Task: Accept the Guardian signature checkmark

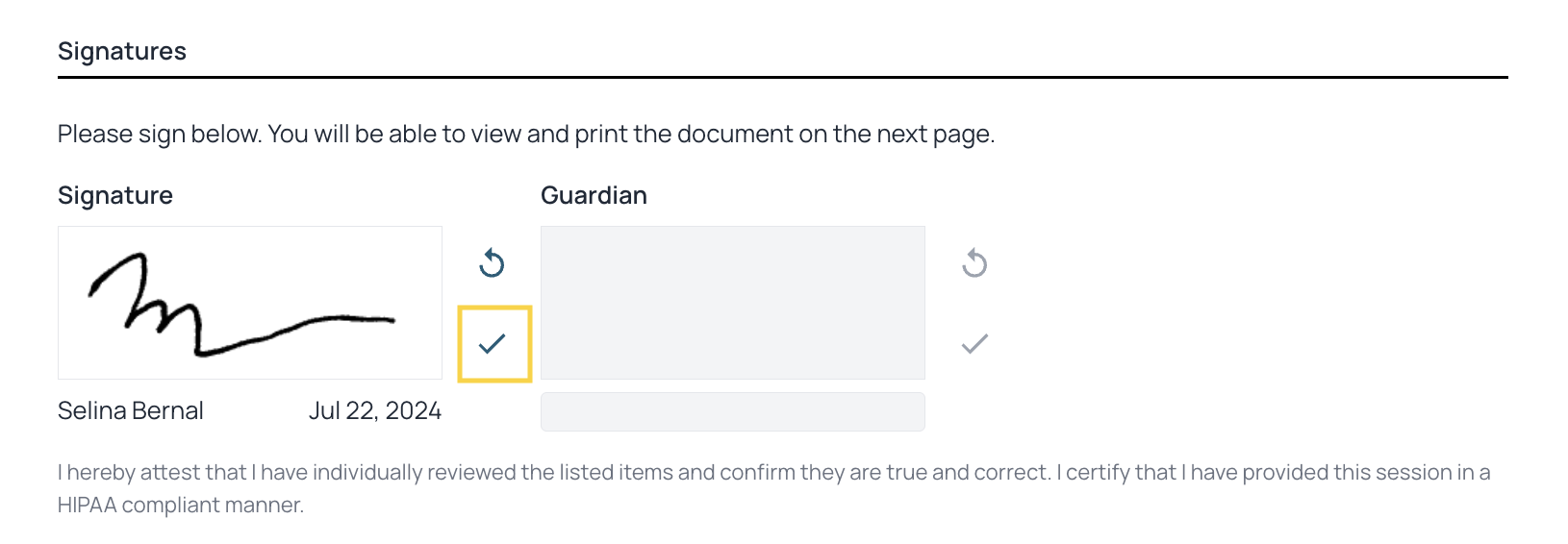Action: (x=974, y=343)
